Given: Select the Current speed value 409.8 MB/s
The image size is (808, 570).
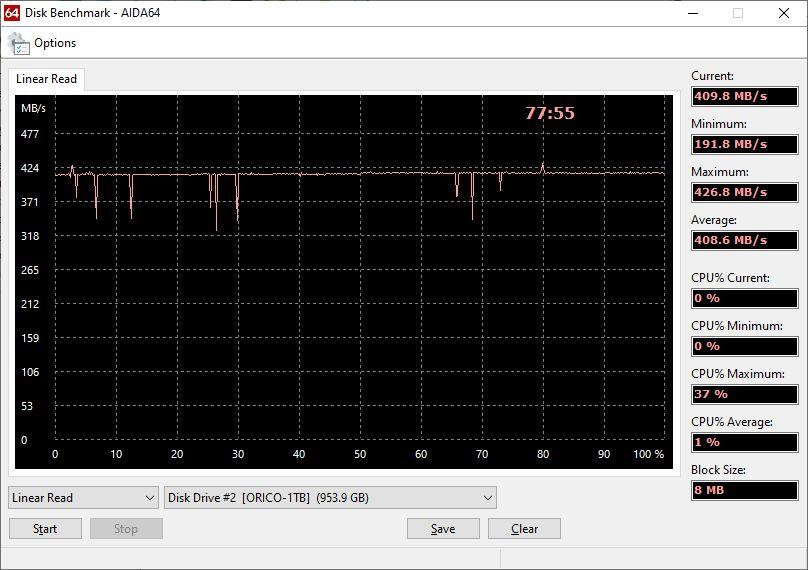Looking at the screenshot, I should (x=745, y=96).
